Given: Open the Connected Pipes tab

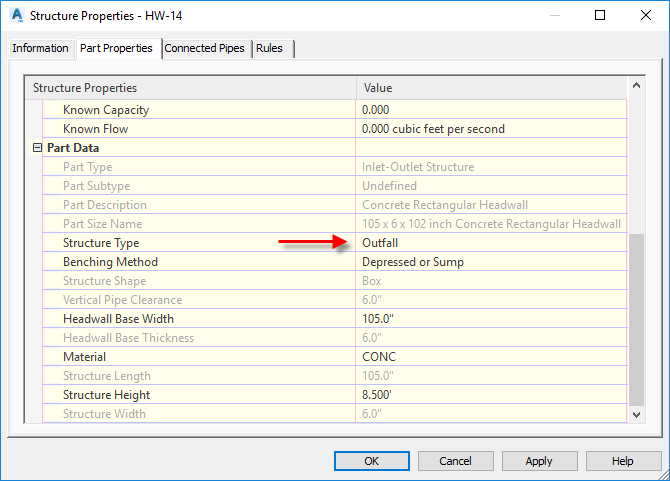Looking at the screenshot, I should click(x=204, y=48).
